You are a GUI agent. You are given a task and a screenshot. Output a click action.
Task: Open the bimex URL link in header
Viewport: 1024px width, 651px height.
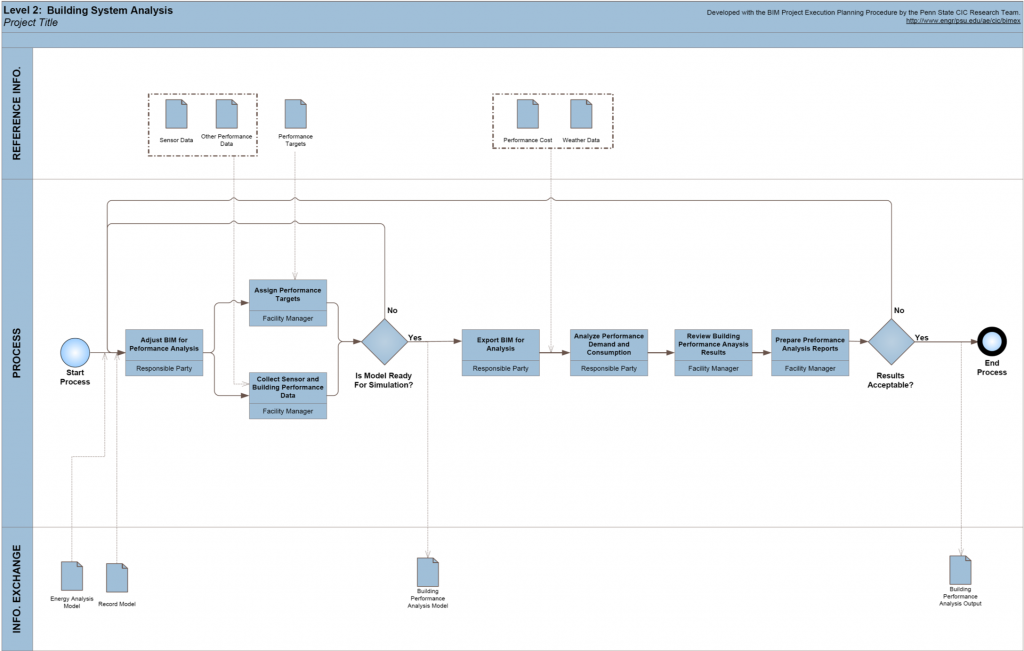coord(961,21)
